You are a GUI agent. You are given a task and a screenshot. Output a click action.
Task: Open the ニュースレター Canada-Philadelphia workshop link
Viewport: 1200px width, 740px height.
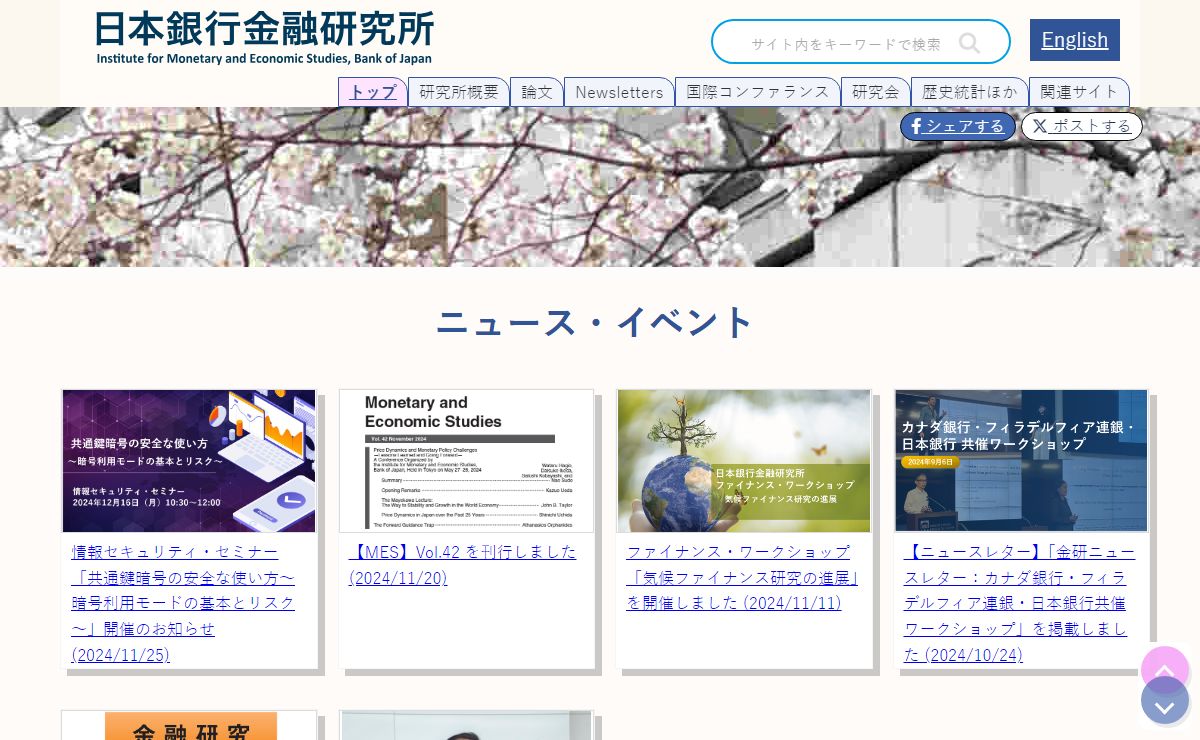pos(1019,603)
